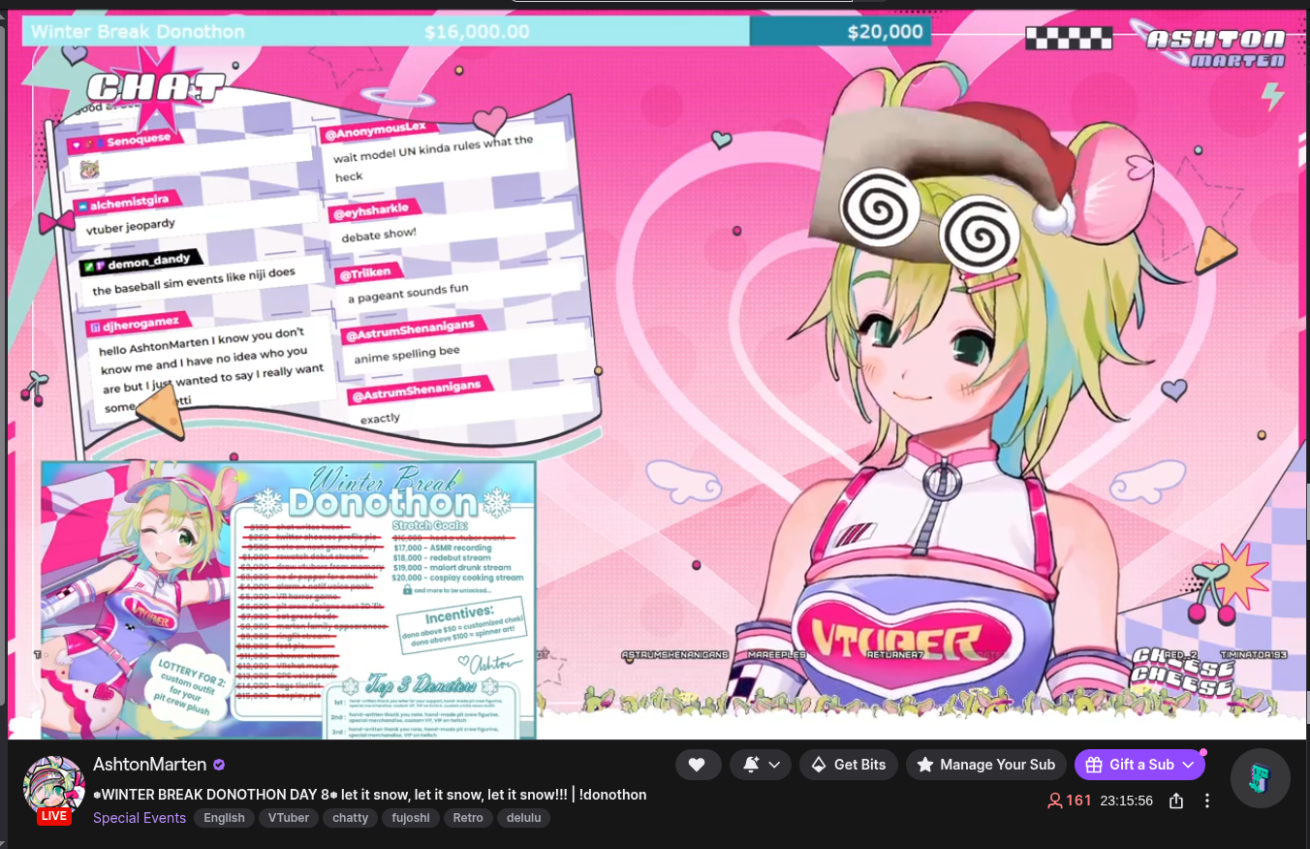1310x849 pixels.
Task: Click the round teal icon right of Gift a Sub
Action: coord(1260,778)
